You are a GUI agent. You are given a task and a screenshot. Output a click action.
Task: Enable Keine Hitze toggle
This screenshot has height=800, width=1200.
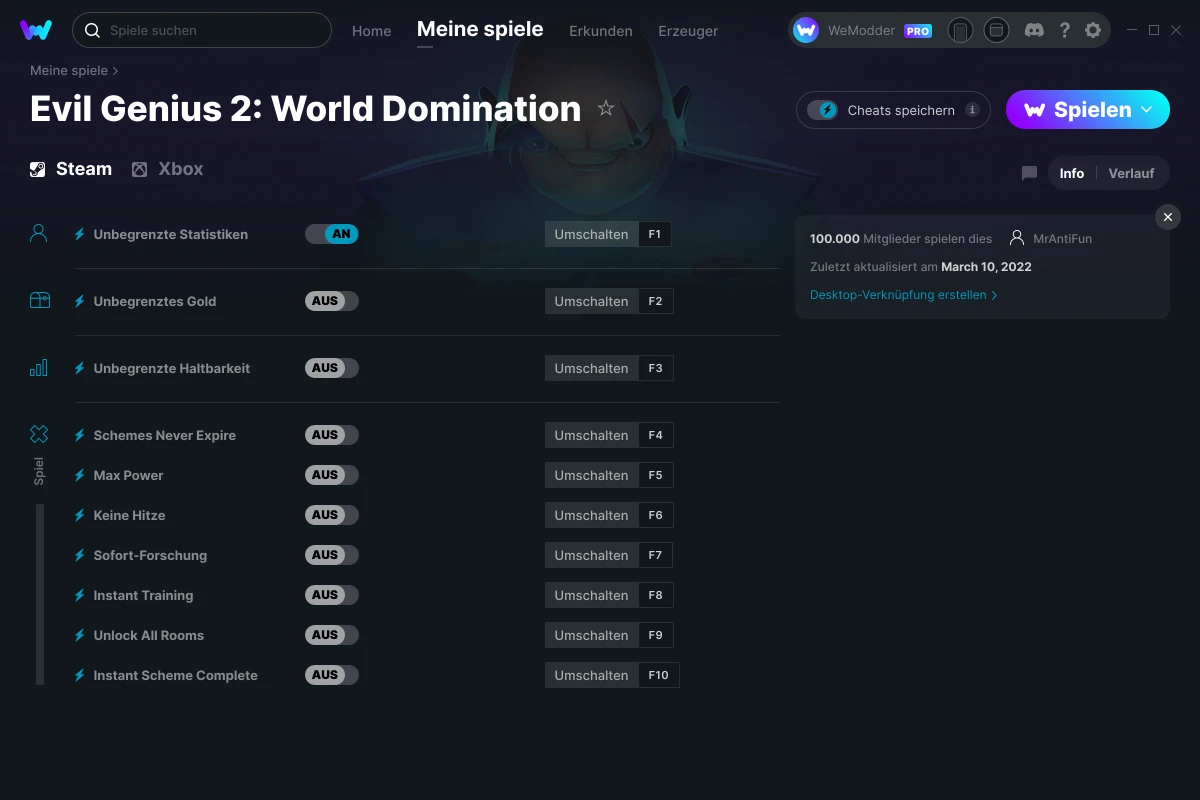click(x=332, y=515)
